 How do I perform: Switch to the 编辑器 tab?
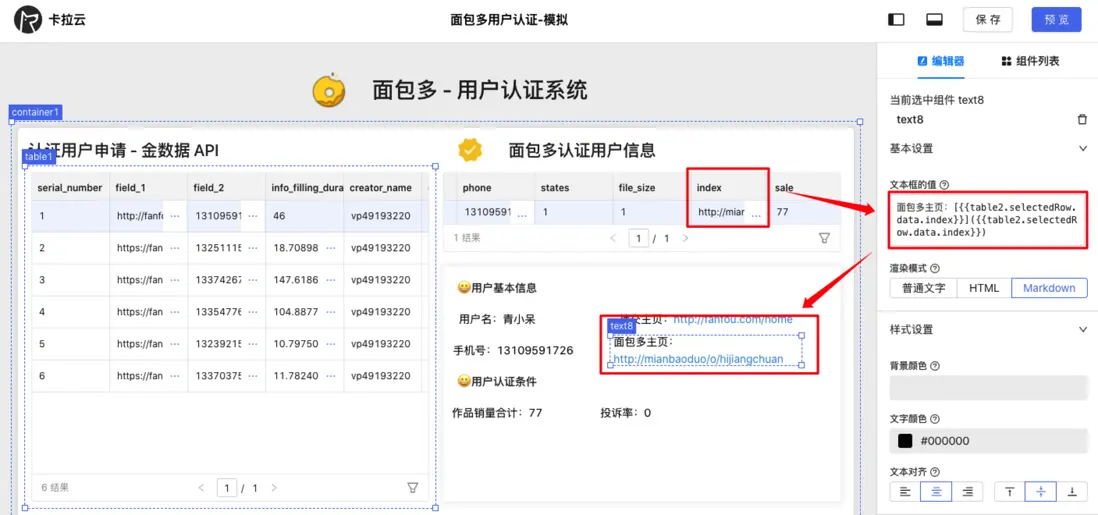pyautogui.click(x=941, y=61)
